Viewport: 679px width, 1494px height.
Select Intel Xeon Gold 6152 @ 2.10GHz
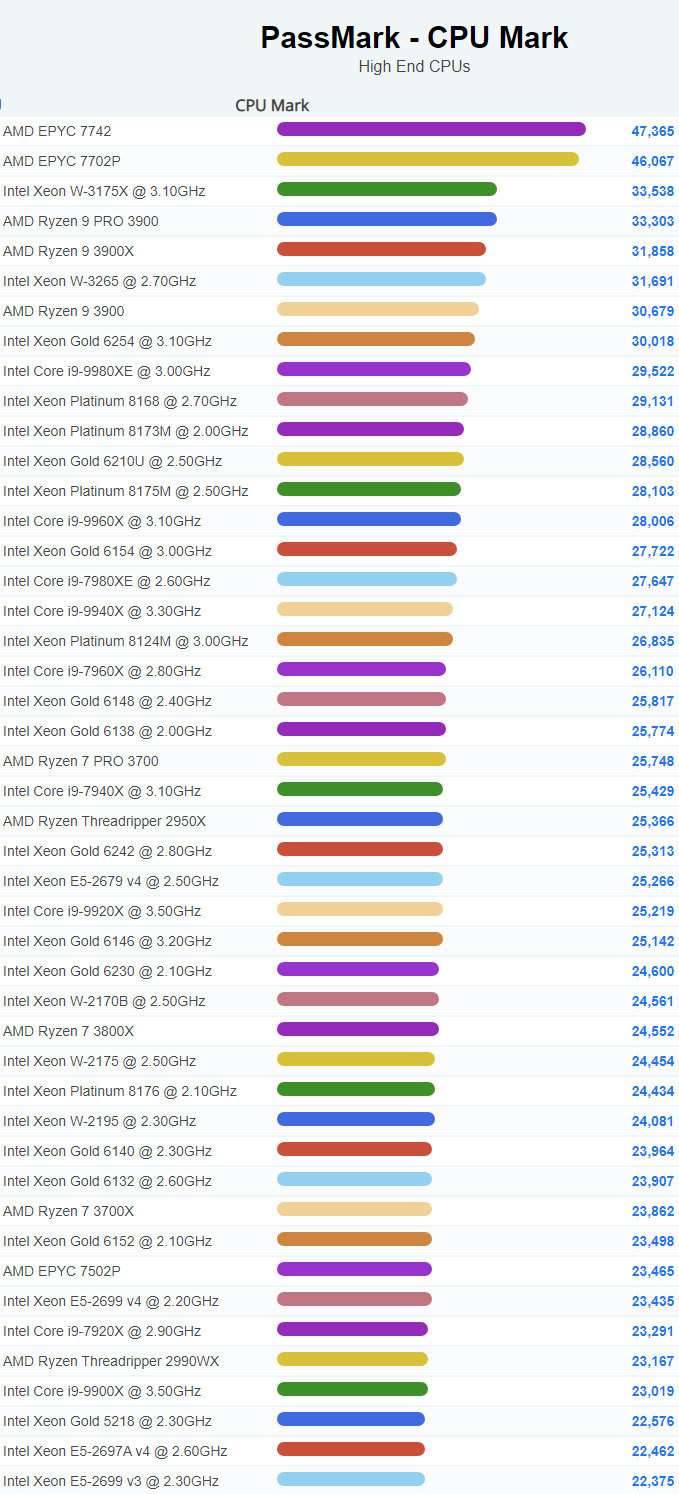pyautogui.click(x=107, y=1241)
